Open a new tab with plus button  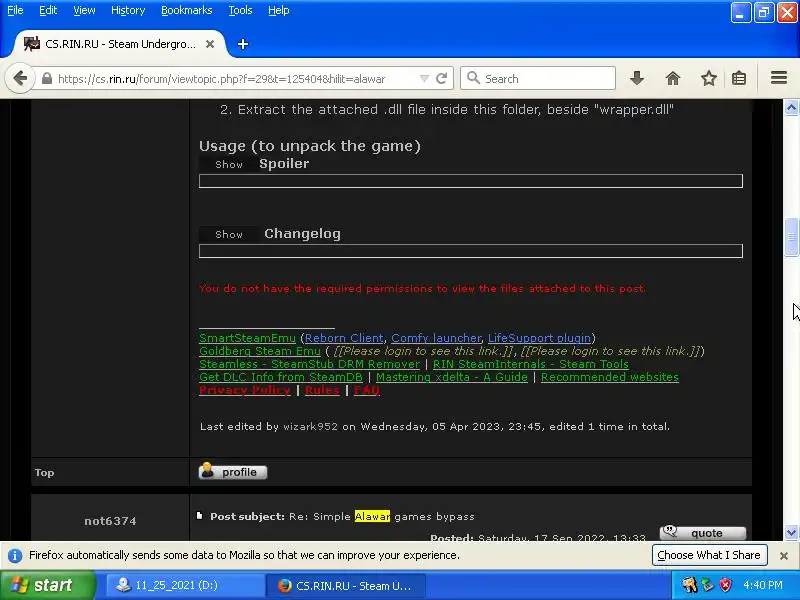243,44
